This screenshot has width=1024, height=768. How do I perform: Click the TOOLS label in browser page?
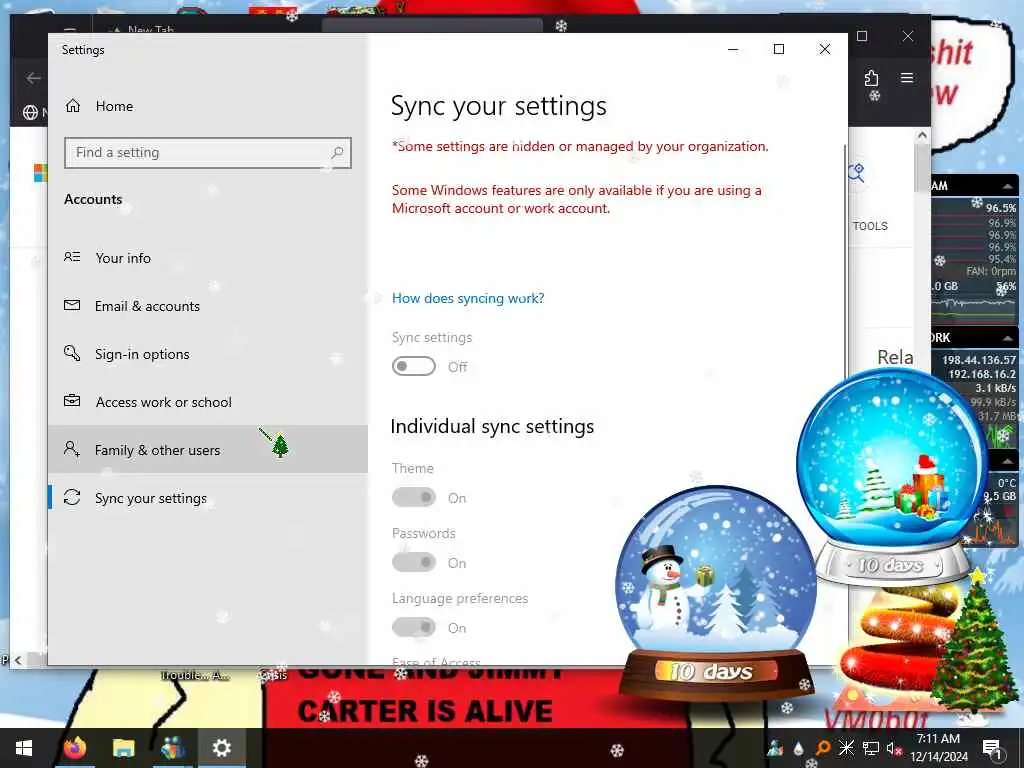[x=870, y=226]
